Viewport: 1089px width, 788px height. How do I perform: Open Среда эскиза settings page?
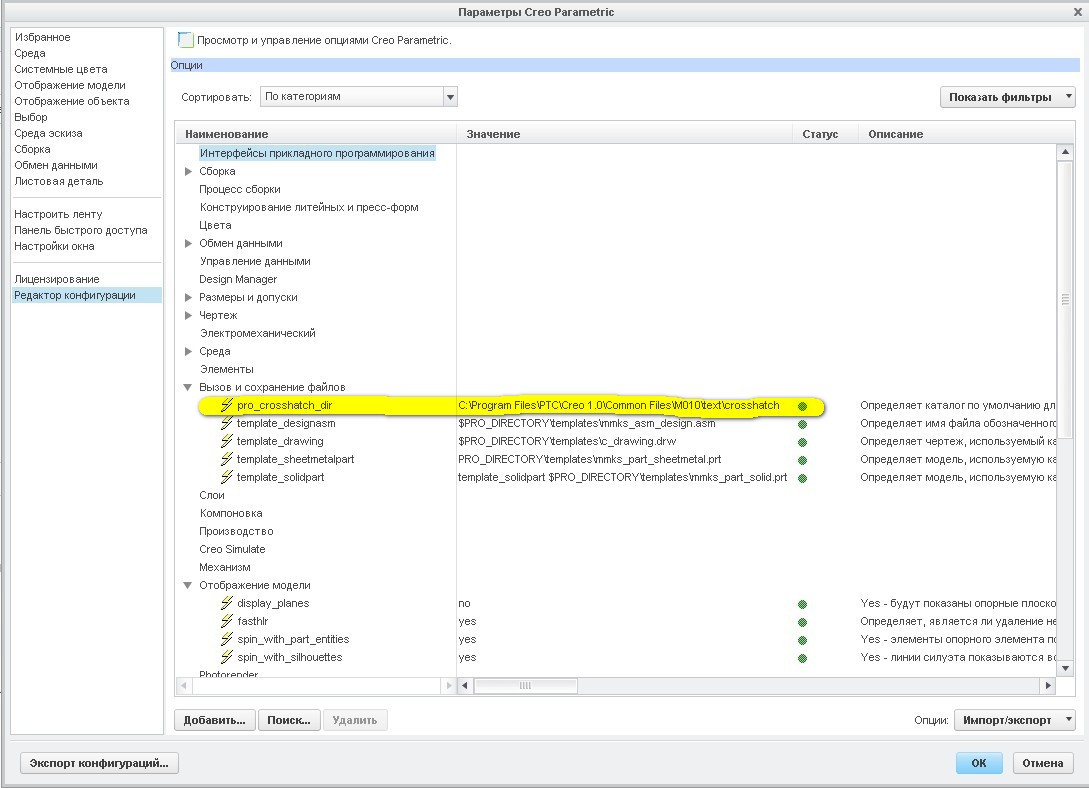(48, 133)
